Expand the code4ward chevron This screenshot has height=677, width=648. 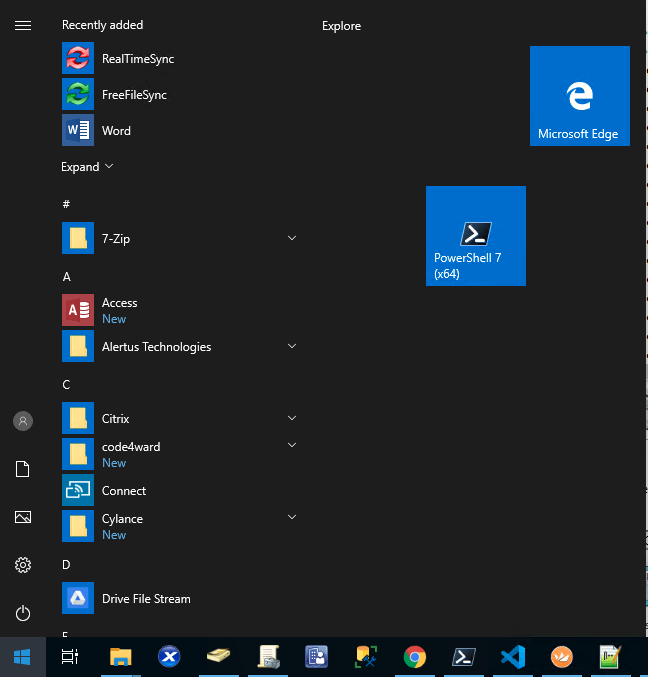(292, 445)
